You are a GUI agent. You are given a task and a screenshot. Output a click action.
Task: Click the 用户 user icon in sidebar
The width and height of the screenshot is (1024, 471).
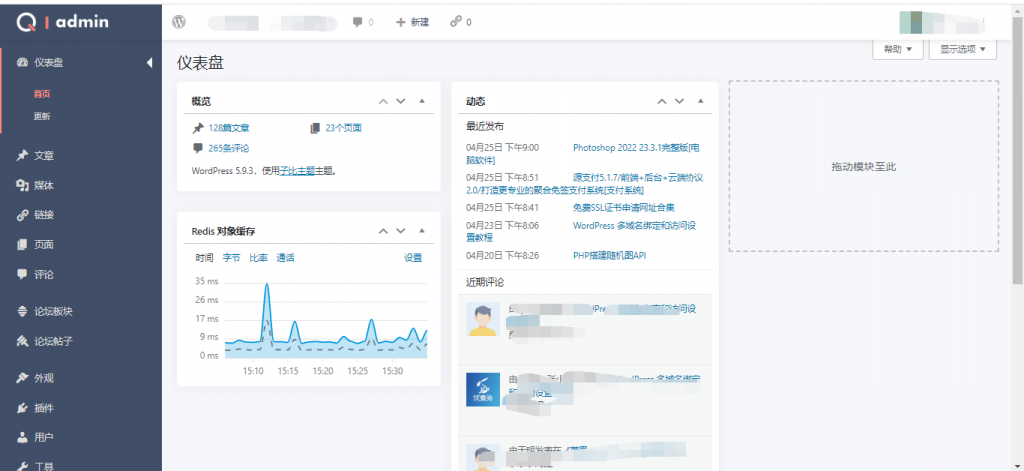click(x=22, y=437)
